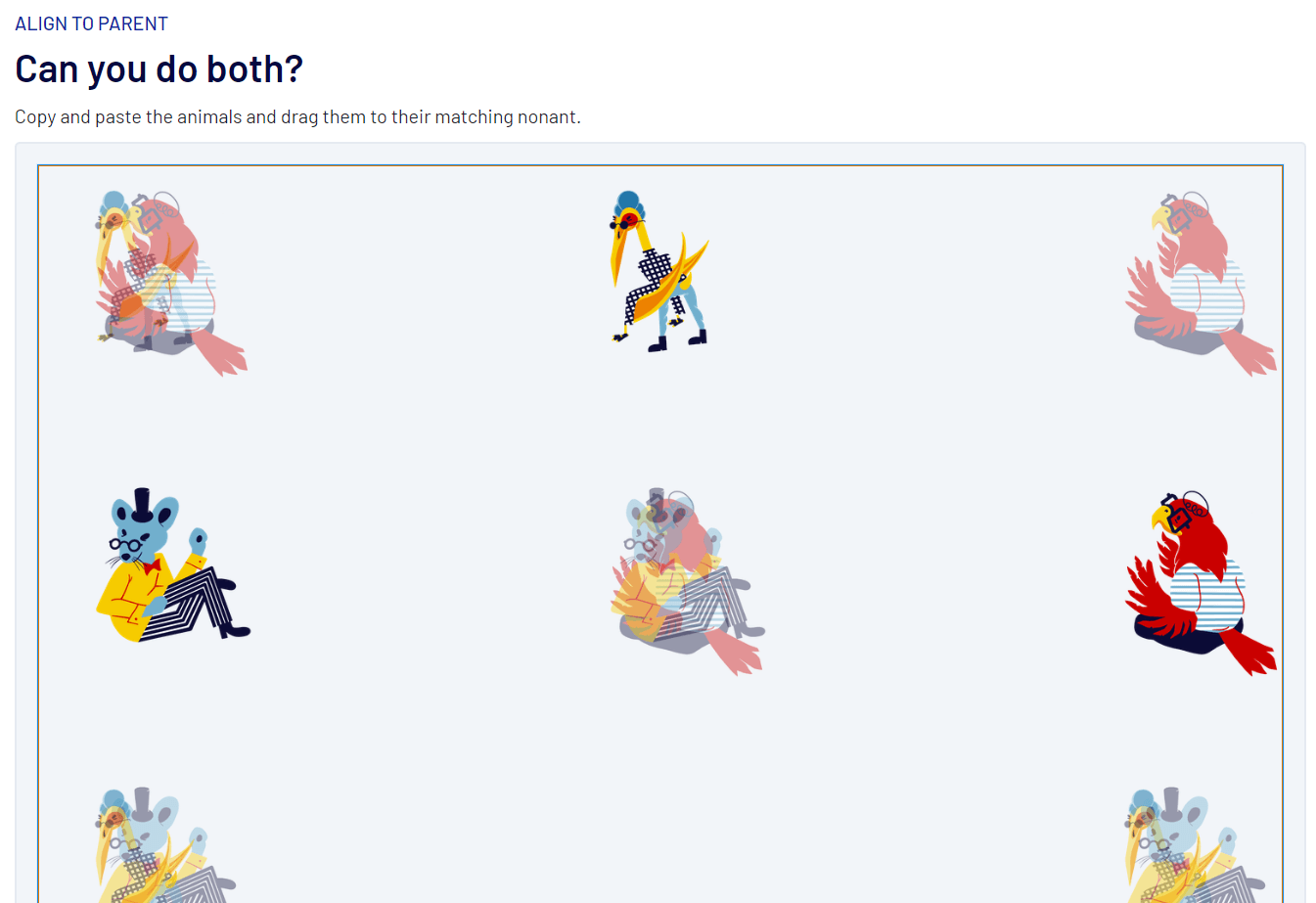Select the solid stork with checkered body
1316x903 pixels.
[x=659, y=271]
